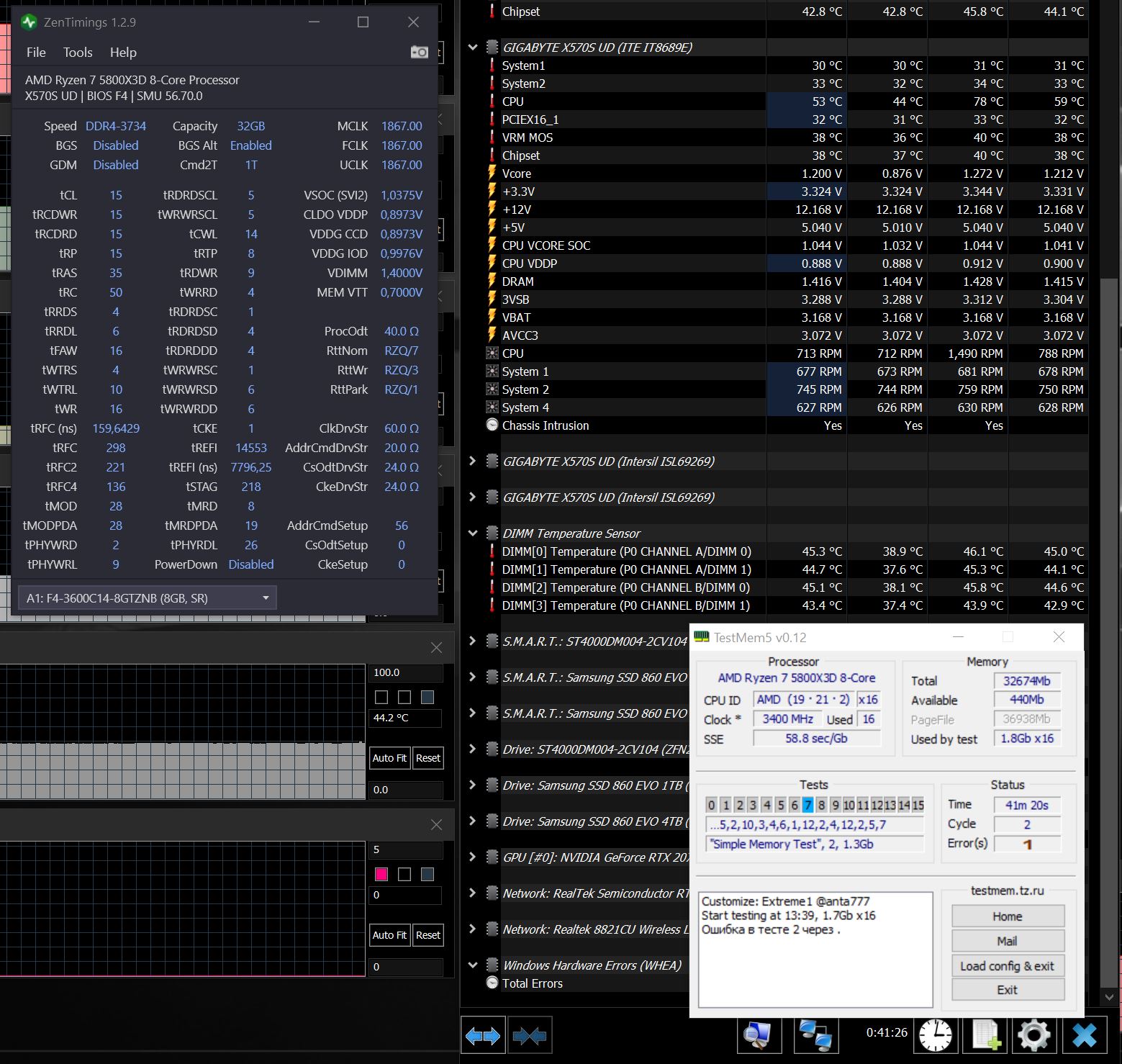Click the thermometer icon beside VRM MOS
The height and width of the screenshot is (1064, 1122).
tap(492, 137)
